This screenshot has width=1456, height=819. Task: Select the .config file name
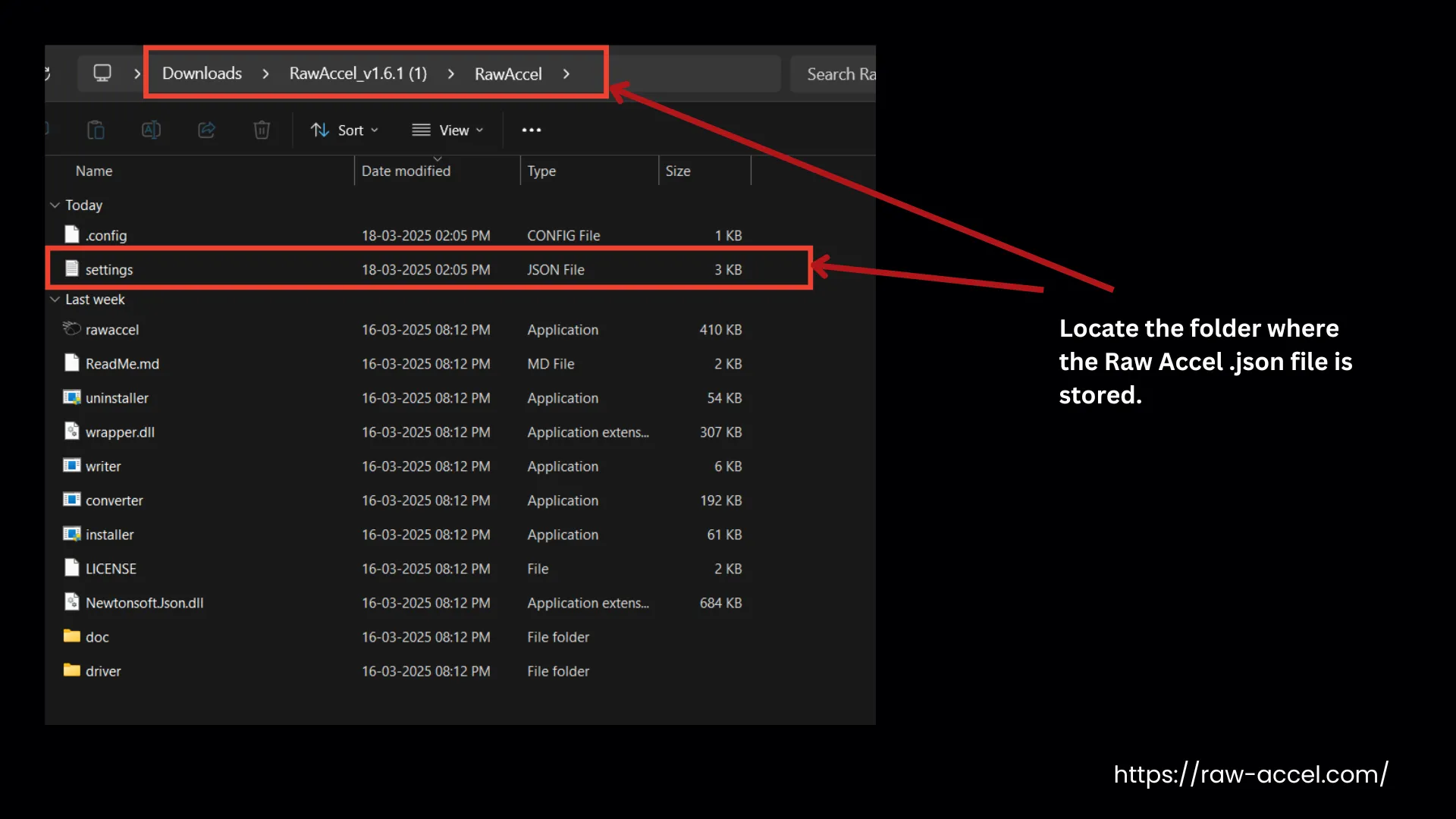click(x=106, y=236)
